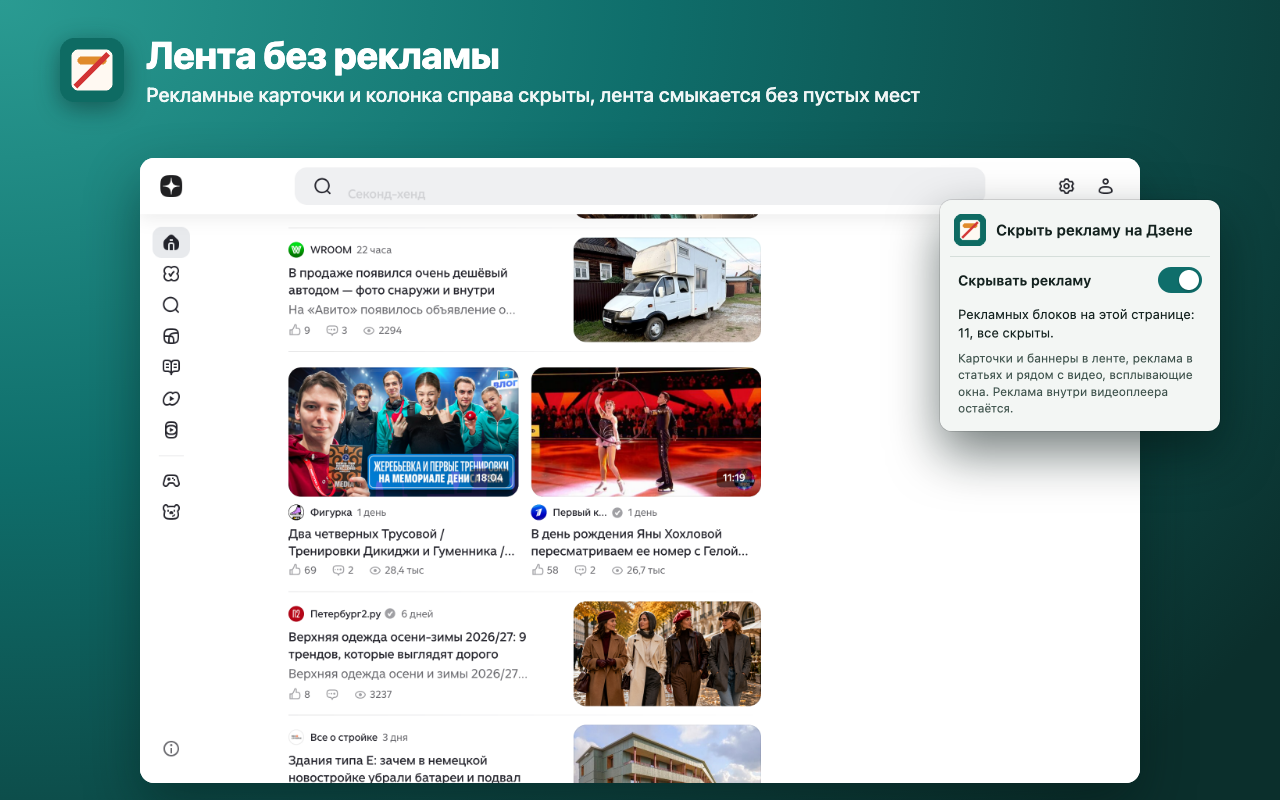This screenshot has height=800, width=1280.
Task: Play the Жеребьёвка и первые тренировки video
Action: (403, 432)
